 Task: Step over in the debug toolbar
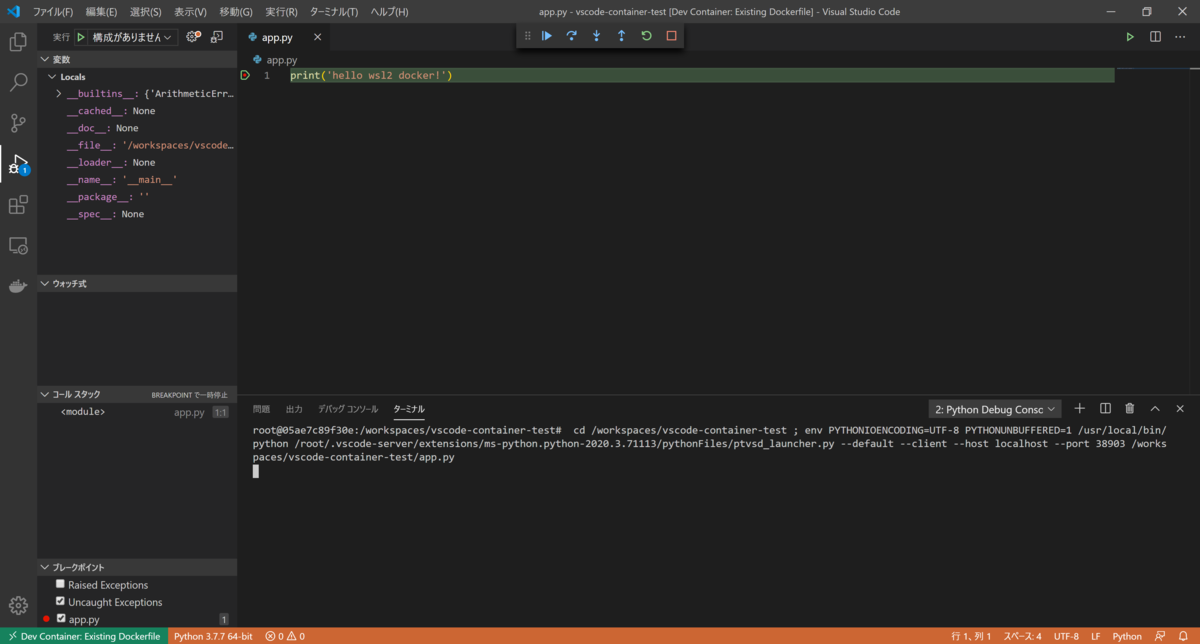point(572,36)
